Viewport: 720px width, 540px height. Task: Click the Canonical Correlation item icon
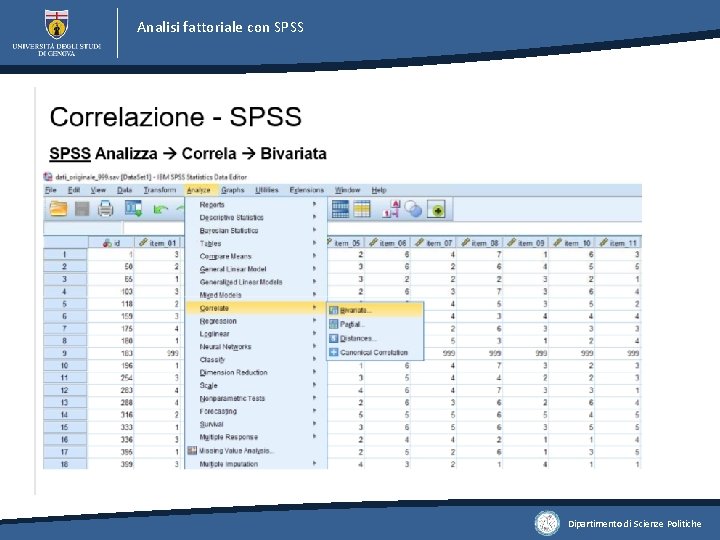pyautogui.click(x=334, y=352)
